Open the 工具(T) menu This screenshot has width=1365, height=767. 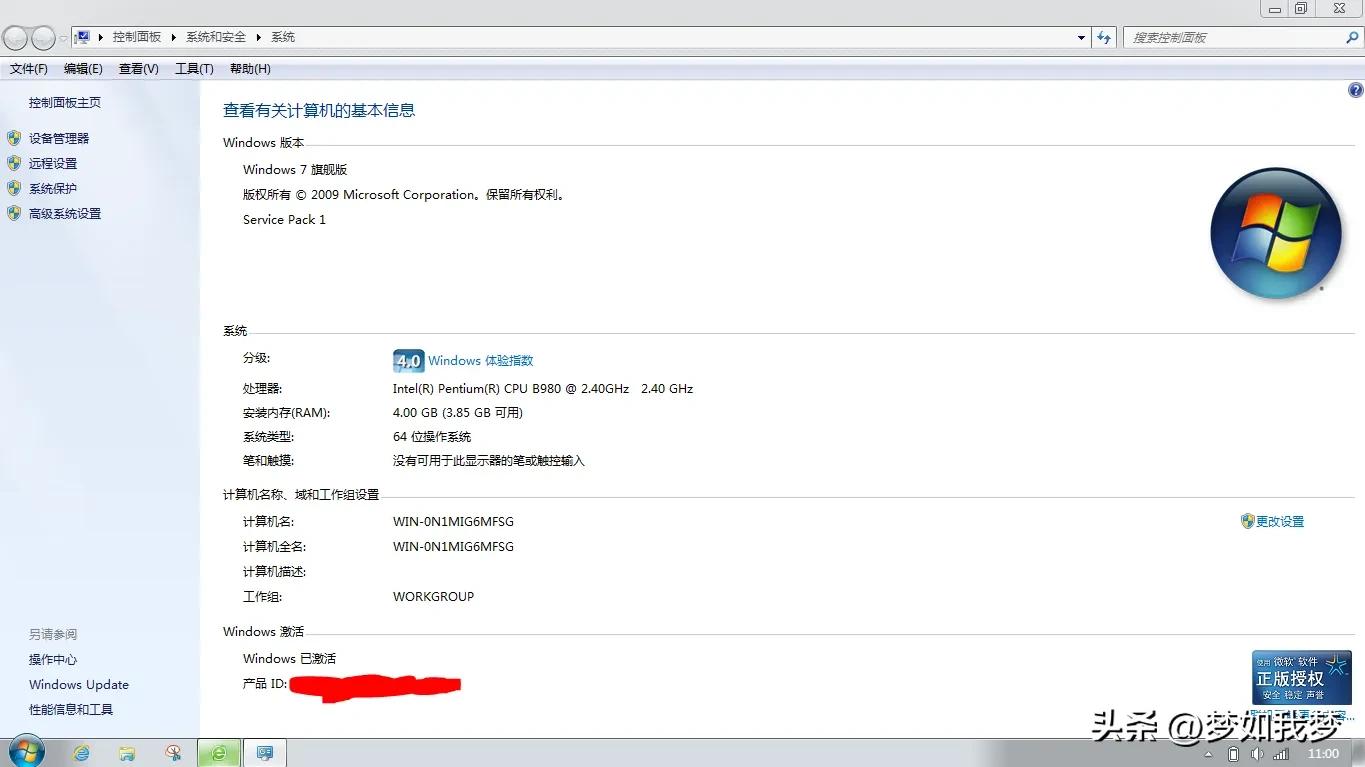pyautogui.click(x=194, y=68)
